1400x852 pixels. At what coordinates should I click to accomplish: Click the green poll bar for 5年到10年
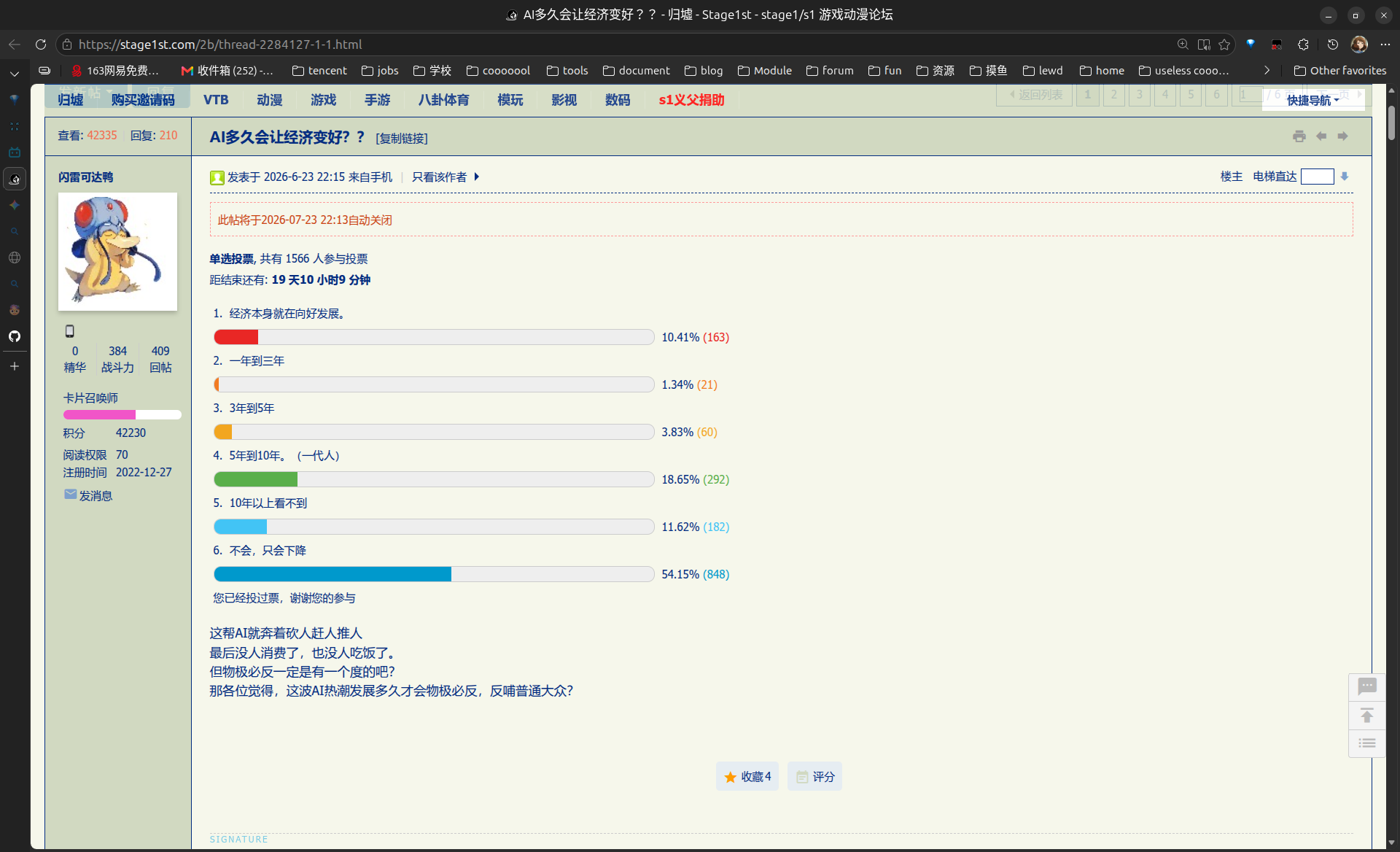pyautogui.click(x=256, y=479)
